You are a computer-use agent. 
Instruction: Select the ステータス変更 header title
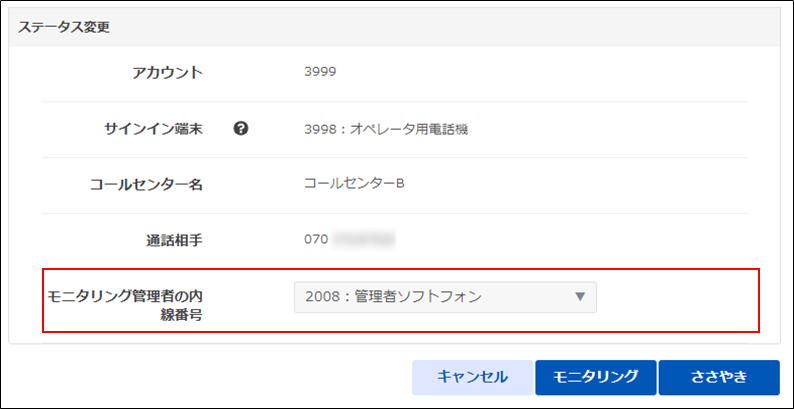point(64,27)
